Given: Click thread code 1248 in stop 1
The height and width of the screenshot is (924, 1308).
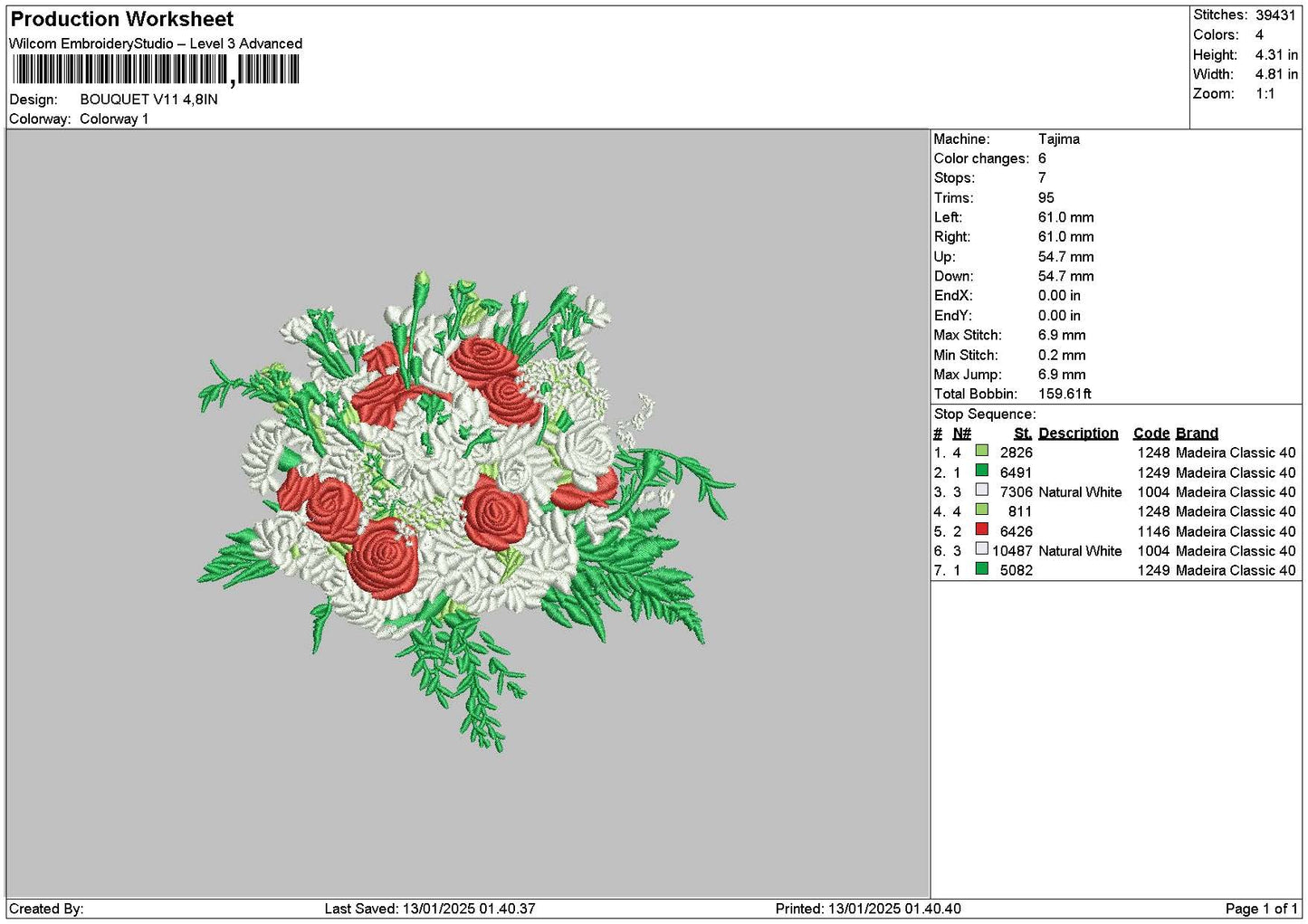Looking at the screenshot, I should tap(1153, 453).
